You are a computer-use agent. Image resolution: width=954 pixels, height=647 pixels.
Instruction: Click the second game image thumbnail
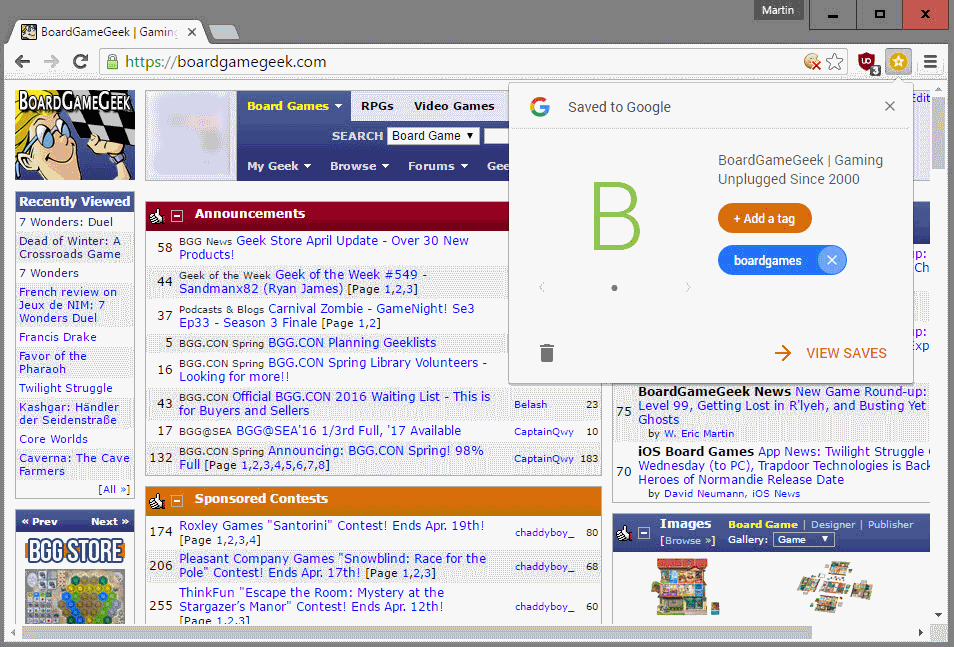point(835,586)
